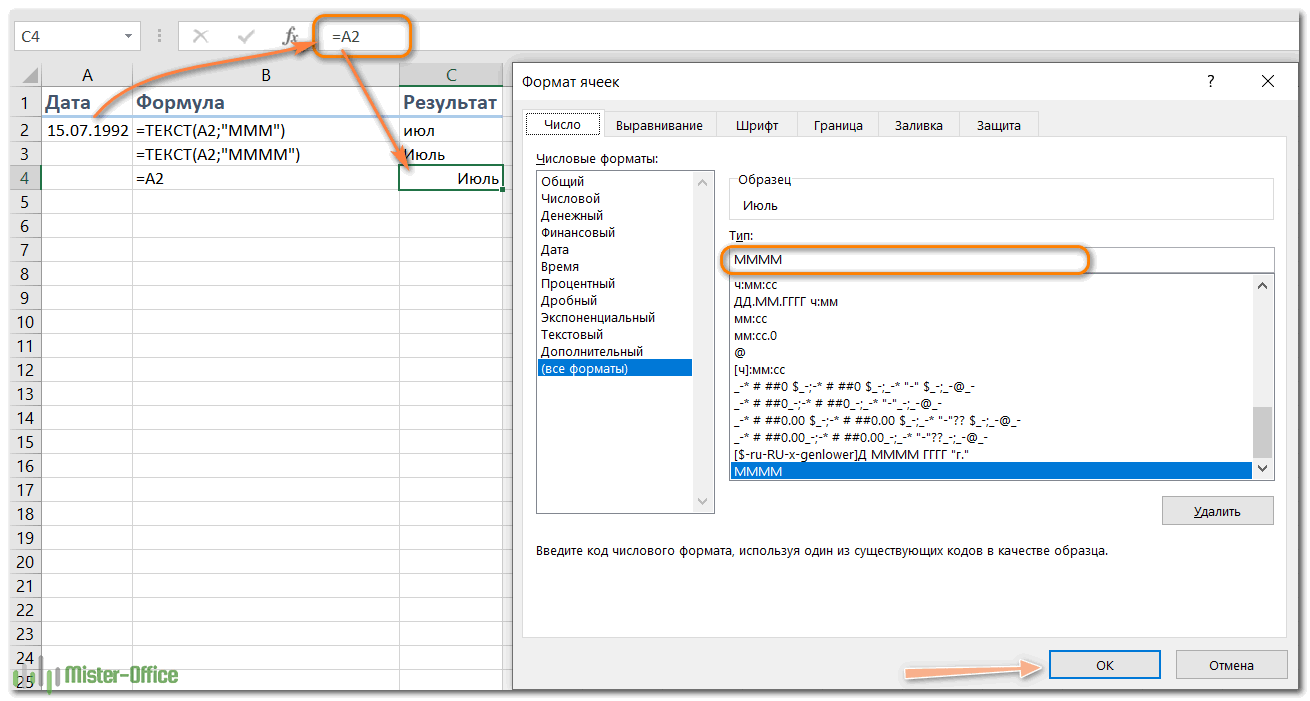Click the Тип format code input field

click(x=1002, y=260)
